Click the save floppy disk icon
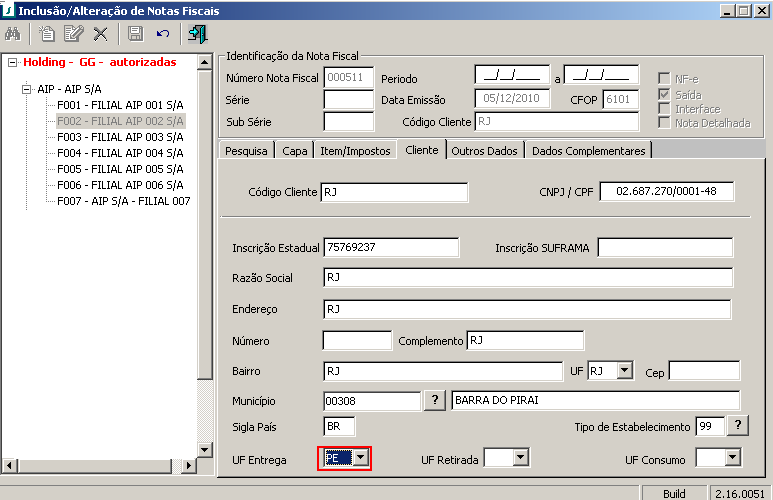This screenshot has width=773, height=500. [135, 34]
